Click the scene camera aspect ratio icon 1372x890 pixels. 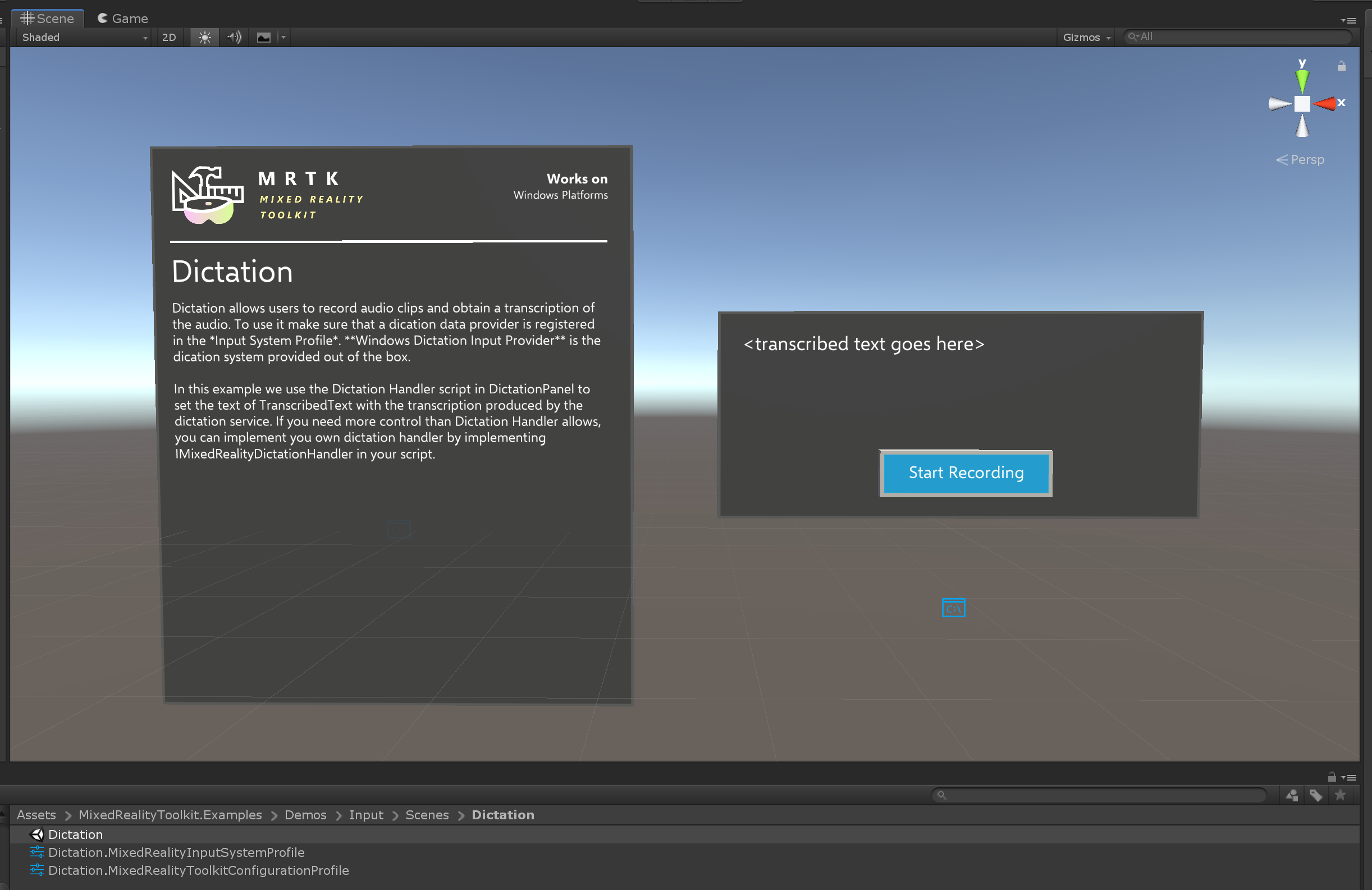265,37
